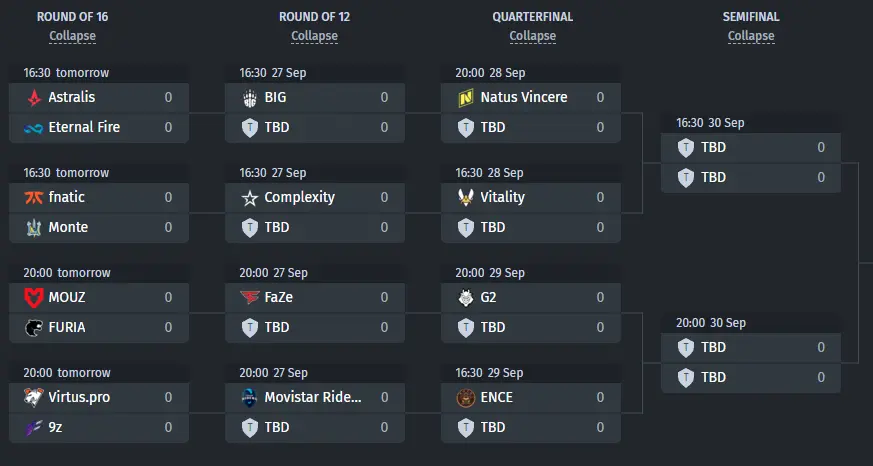Collapse the Semifinal column

coord(751,36)
